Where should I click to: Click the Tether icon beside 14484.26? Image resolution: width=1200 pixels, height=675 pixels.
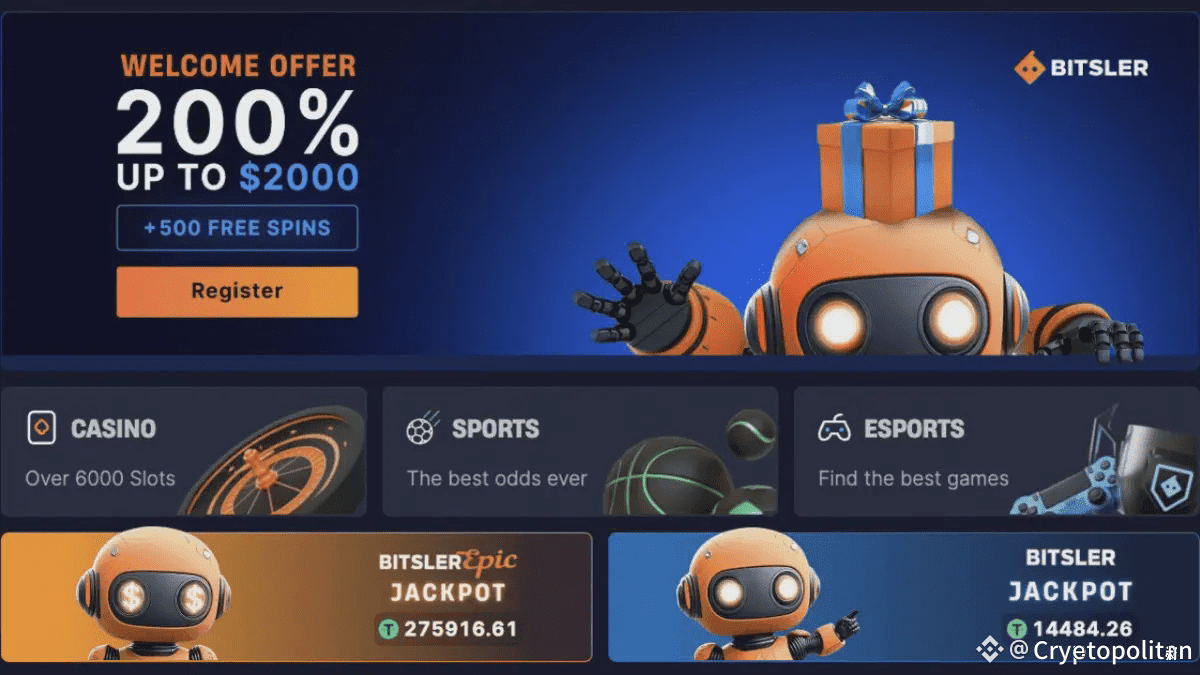click(1017, 629)
